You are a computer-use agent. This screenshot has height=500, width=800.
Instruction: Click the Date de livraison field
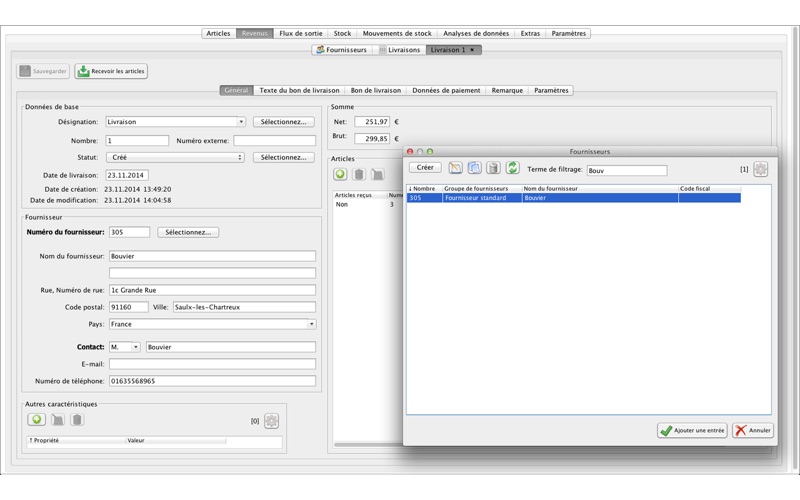pos(127,176)
